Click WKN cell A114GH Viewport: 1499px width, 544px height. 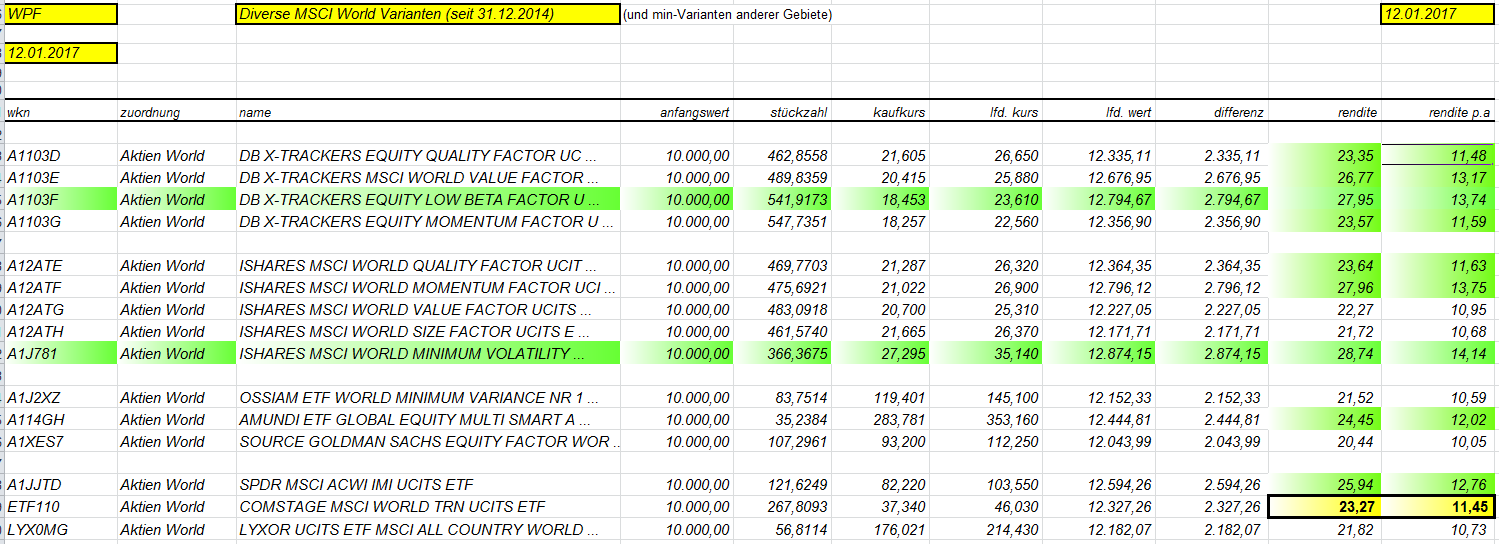coord(60,419)
